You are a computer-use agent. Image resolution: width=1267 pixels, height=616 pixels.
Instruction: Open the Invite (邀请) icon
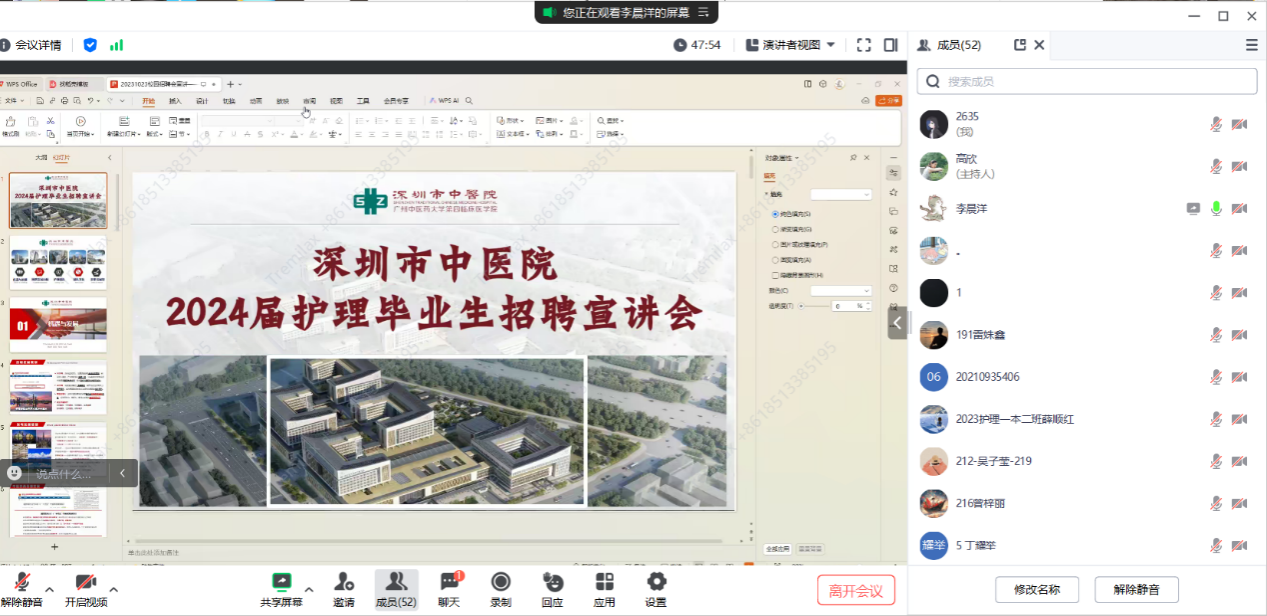(344, 588)
